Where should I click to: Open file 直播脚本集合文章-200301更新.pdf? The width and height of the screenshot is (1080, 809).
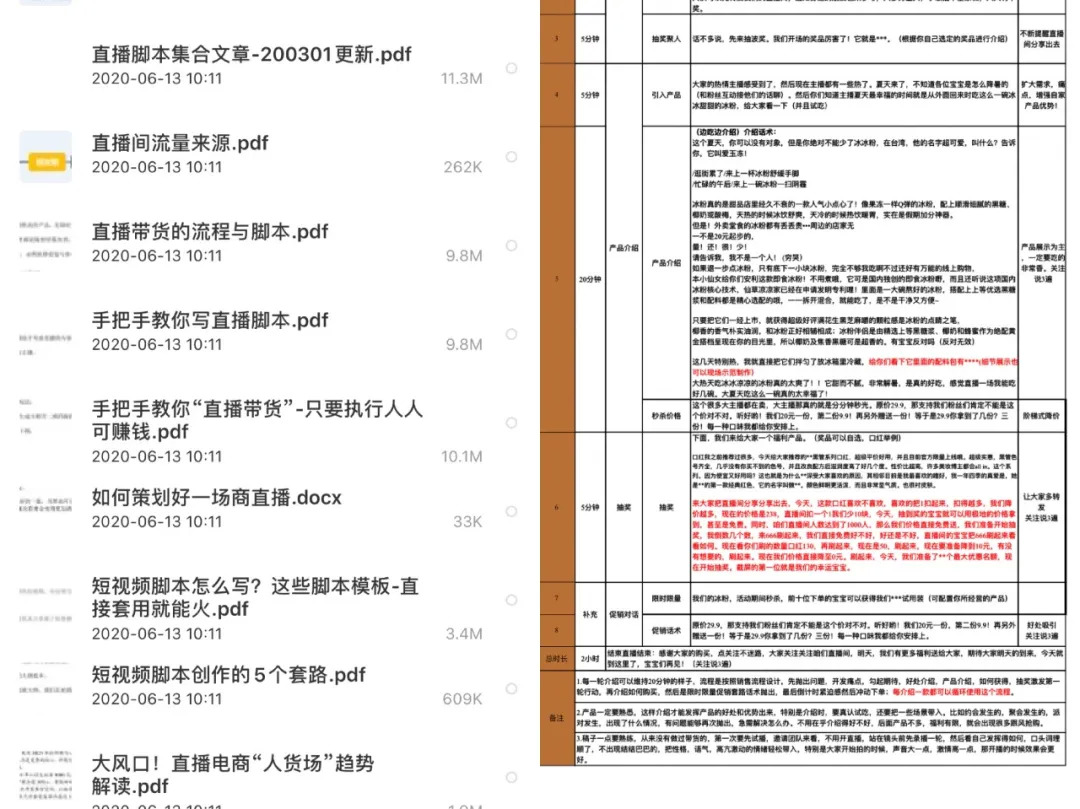[x=251, y=54]
